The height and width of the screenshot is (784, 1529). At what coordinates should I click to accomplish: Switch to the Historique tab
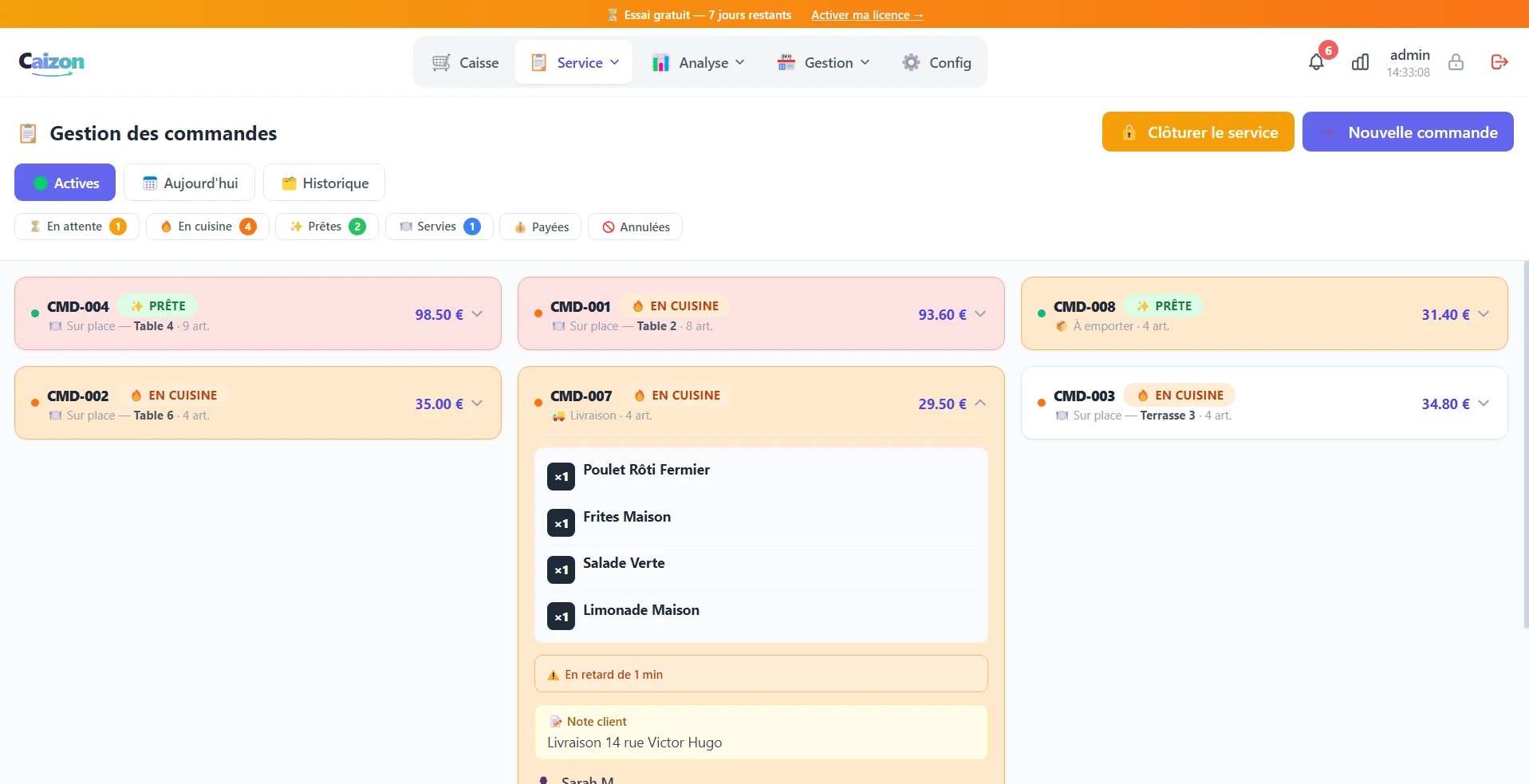(x=324, y=183)
